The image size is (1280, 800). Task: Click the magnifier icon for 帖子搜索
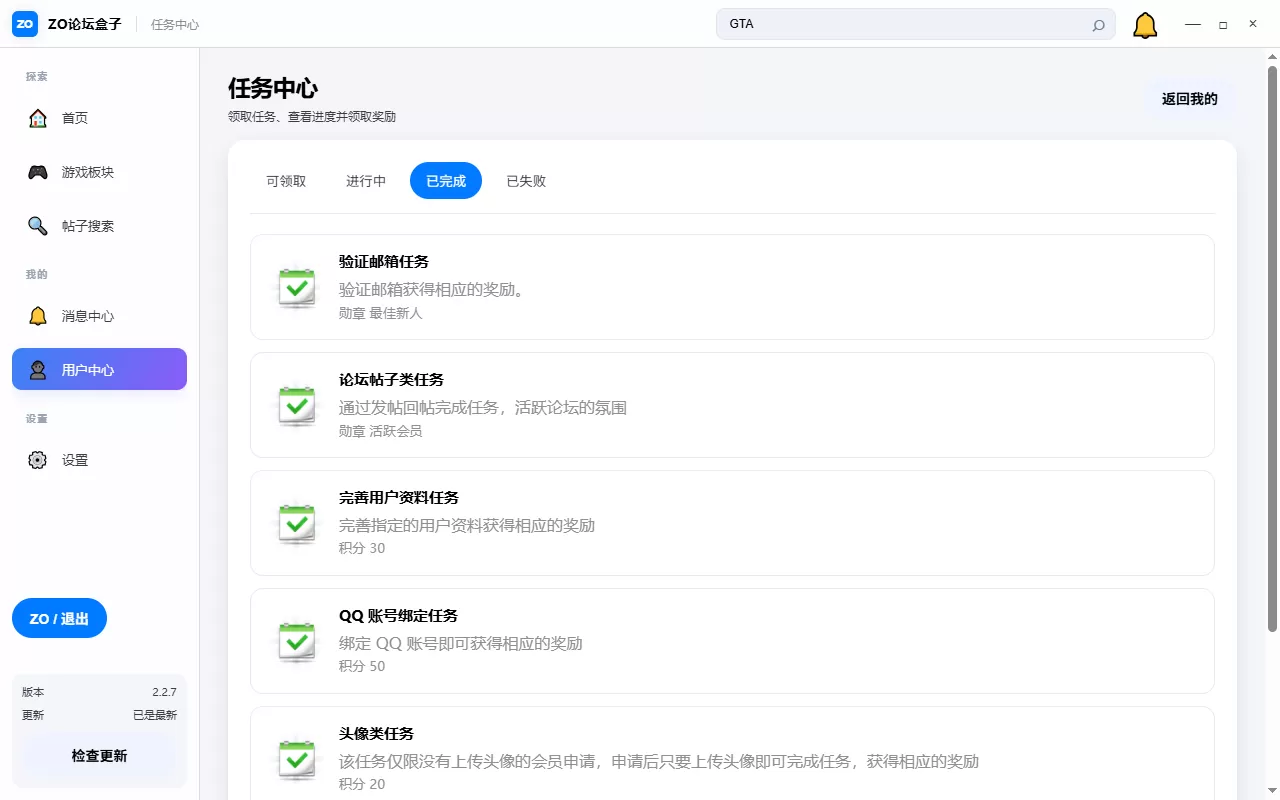[38, 226]
